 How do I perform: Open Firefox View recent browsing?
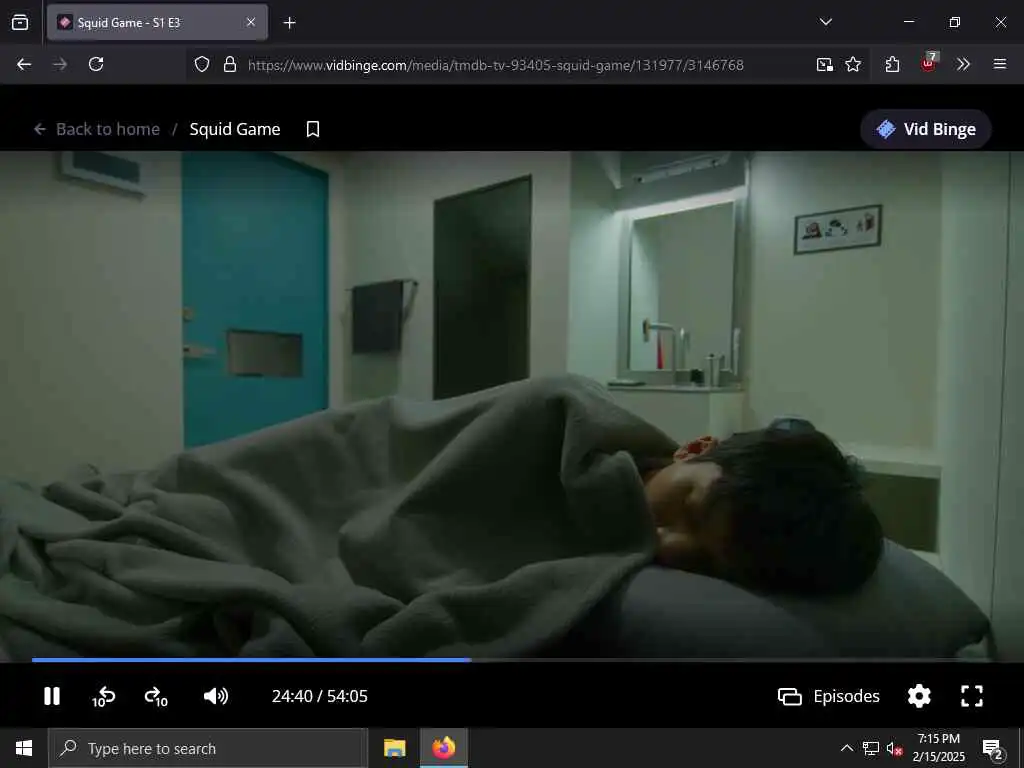20,22
